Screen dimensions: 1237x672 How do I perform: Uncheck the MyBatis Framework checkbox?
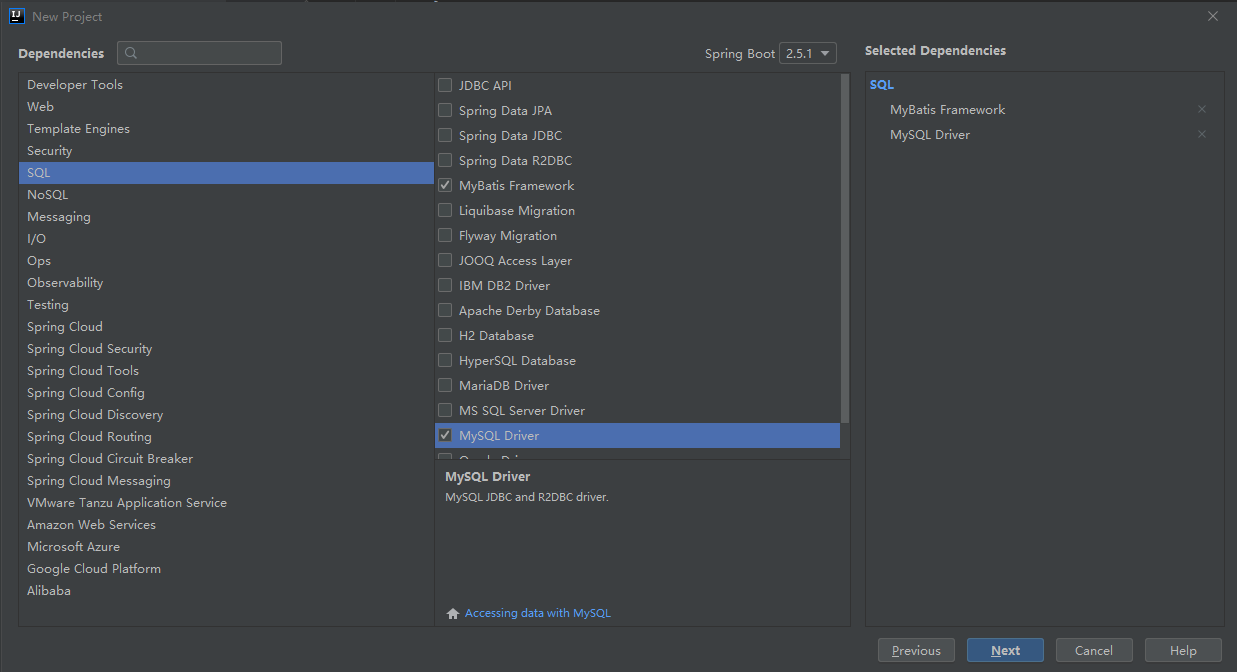[445, 186]
